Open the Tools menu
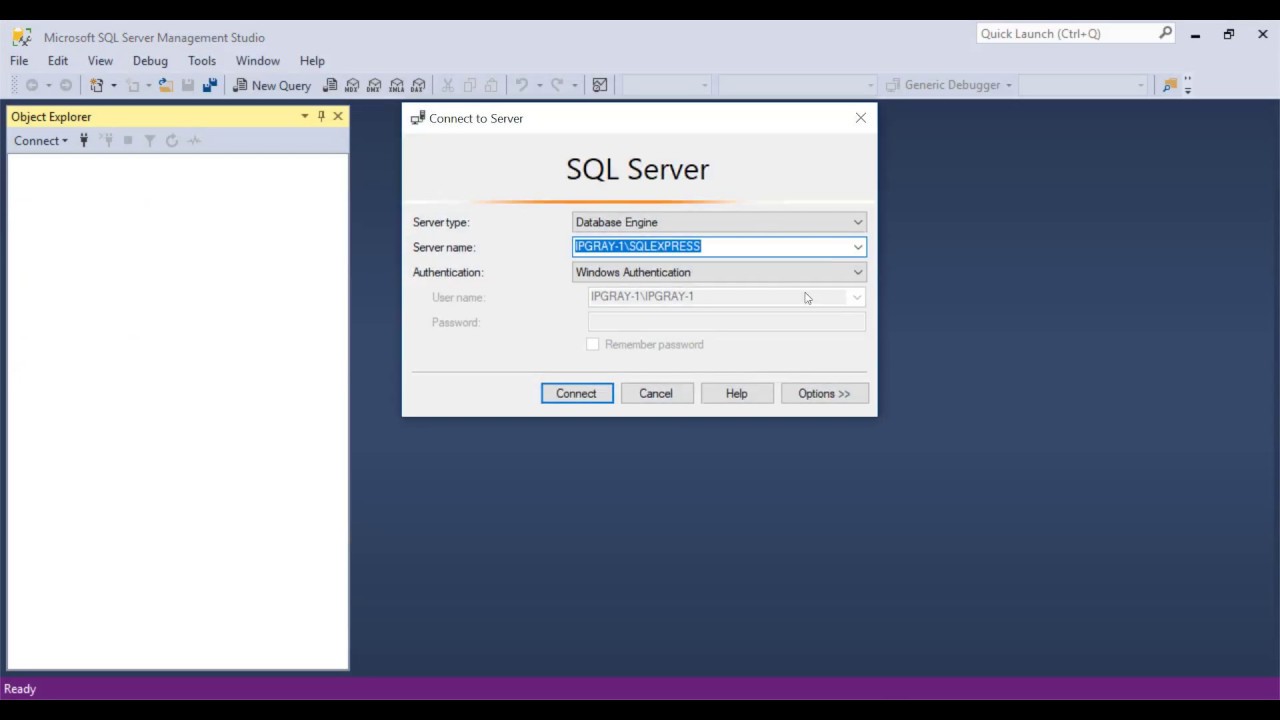The image size is (1280, 720). click(x=202, y=61)
